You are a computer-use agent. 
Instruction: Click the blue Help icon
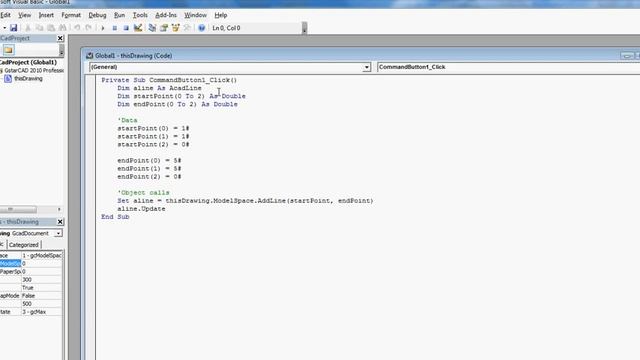(x=202, y=28)
